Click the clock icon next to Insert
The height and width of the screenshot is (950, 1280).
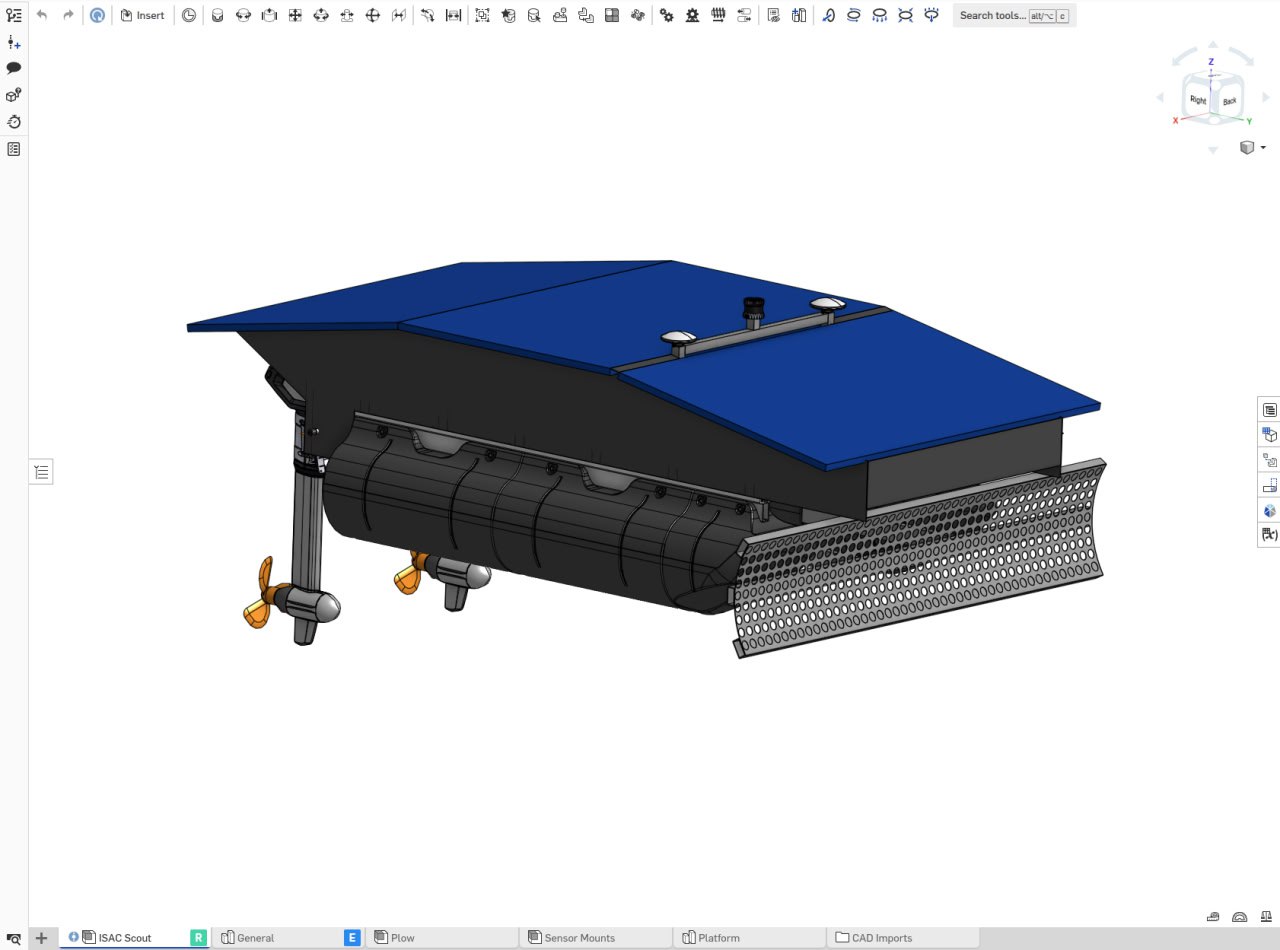coord(189,15)
